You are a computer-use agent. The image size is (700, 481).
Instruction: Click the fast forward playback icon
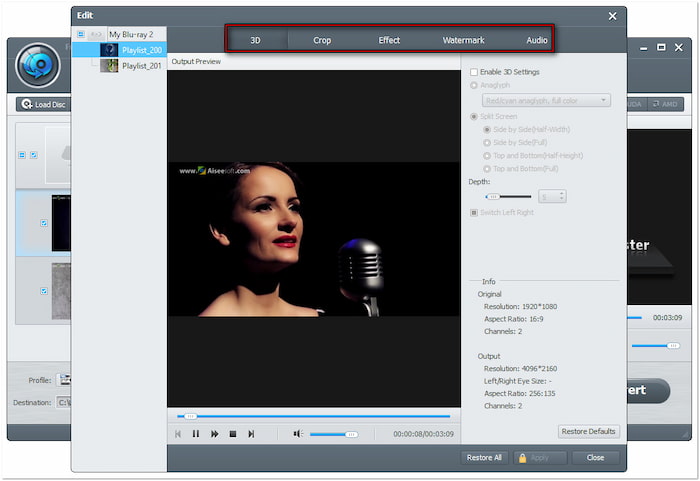click(x=214, y=434)
